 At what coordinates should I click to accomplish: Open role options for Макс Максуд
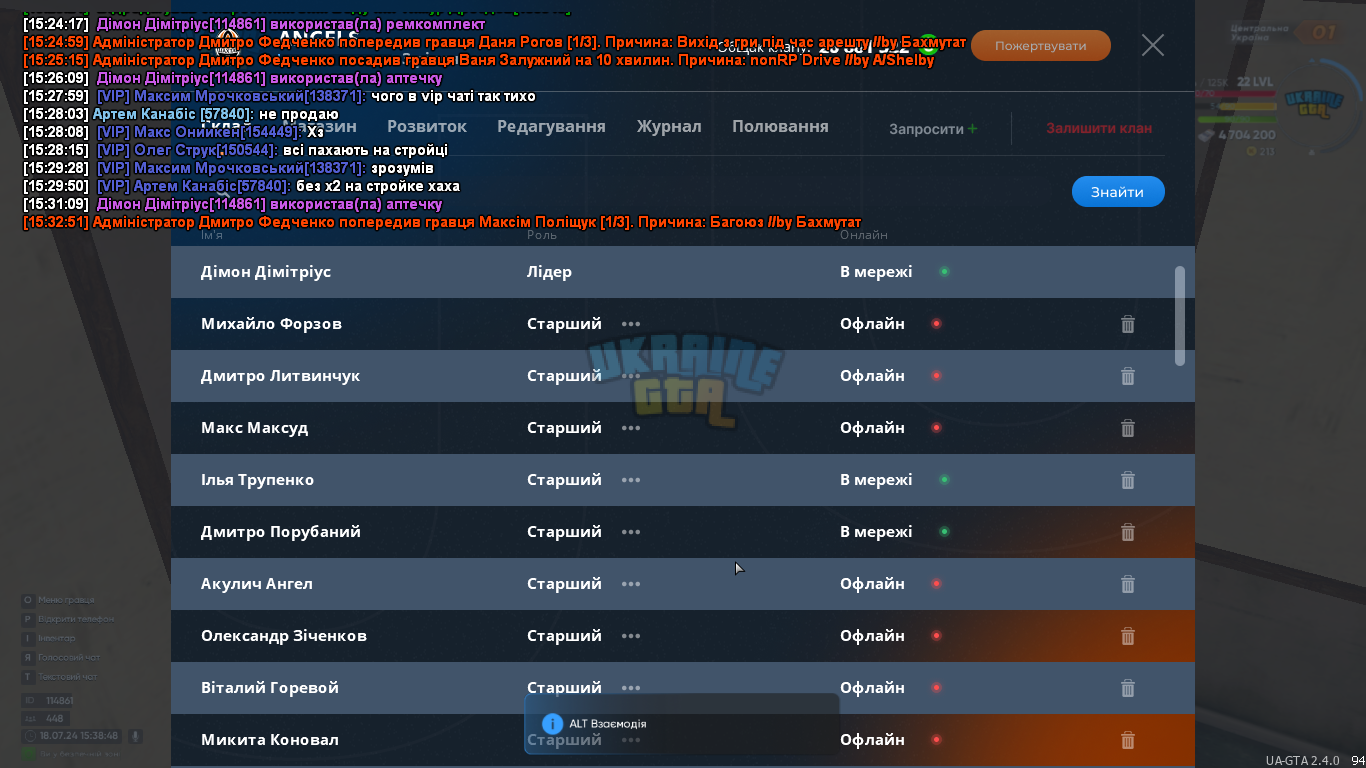tap(631, 428)
